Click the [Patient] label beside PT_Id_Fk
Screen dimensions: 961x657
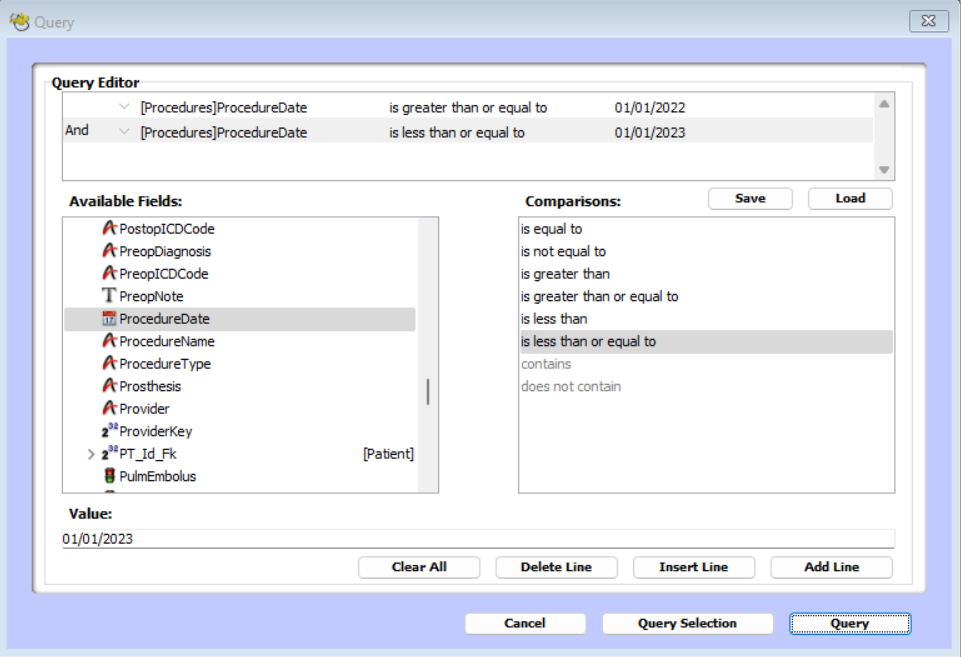(x=389, y=454)
